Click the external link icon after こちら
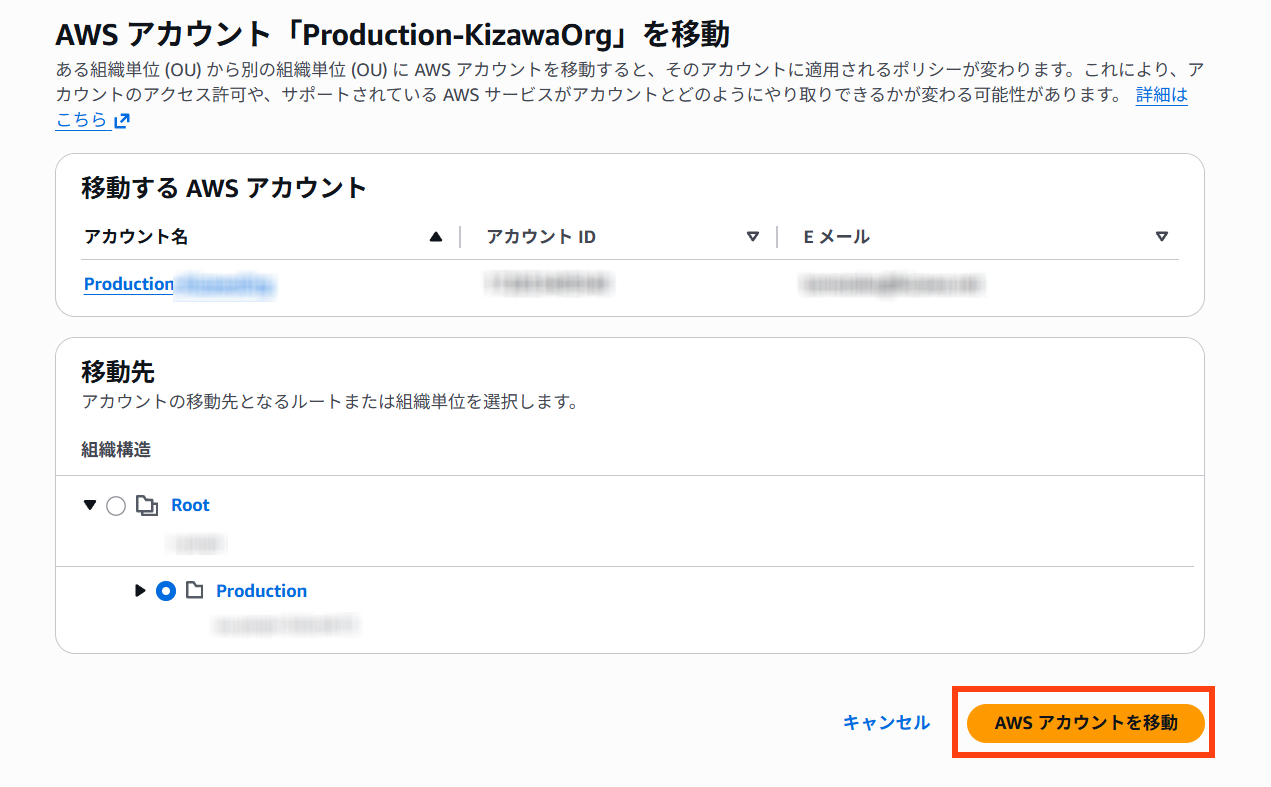The width and height of the screenshot is (1271, 787). [122, 121]
